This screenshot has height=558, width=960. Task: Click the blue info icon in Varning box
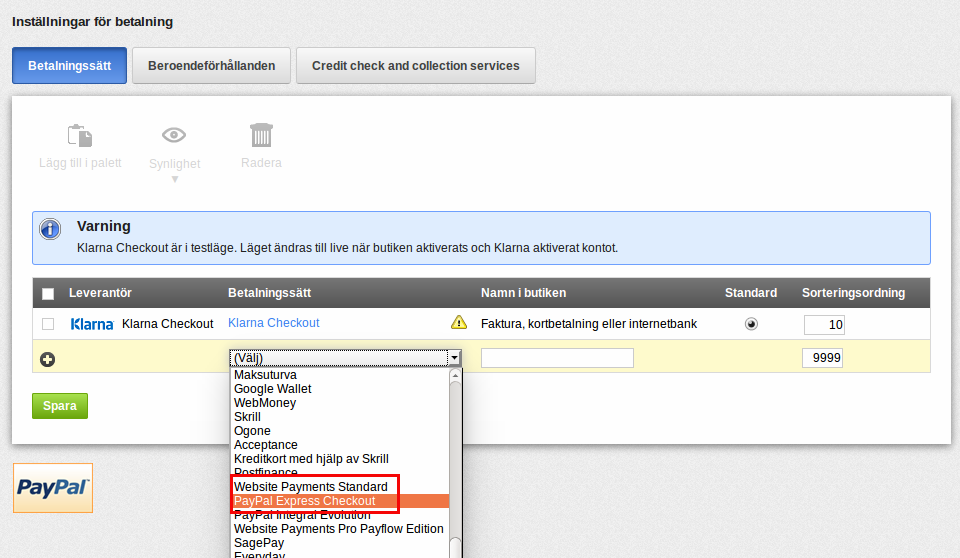(50, 229)
